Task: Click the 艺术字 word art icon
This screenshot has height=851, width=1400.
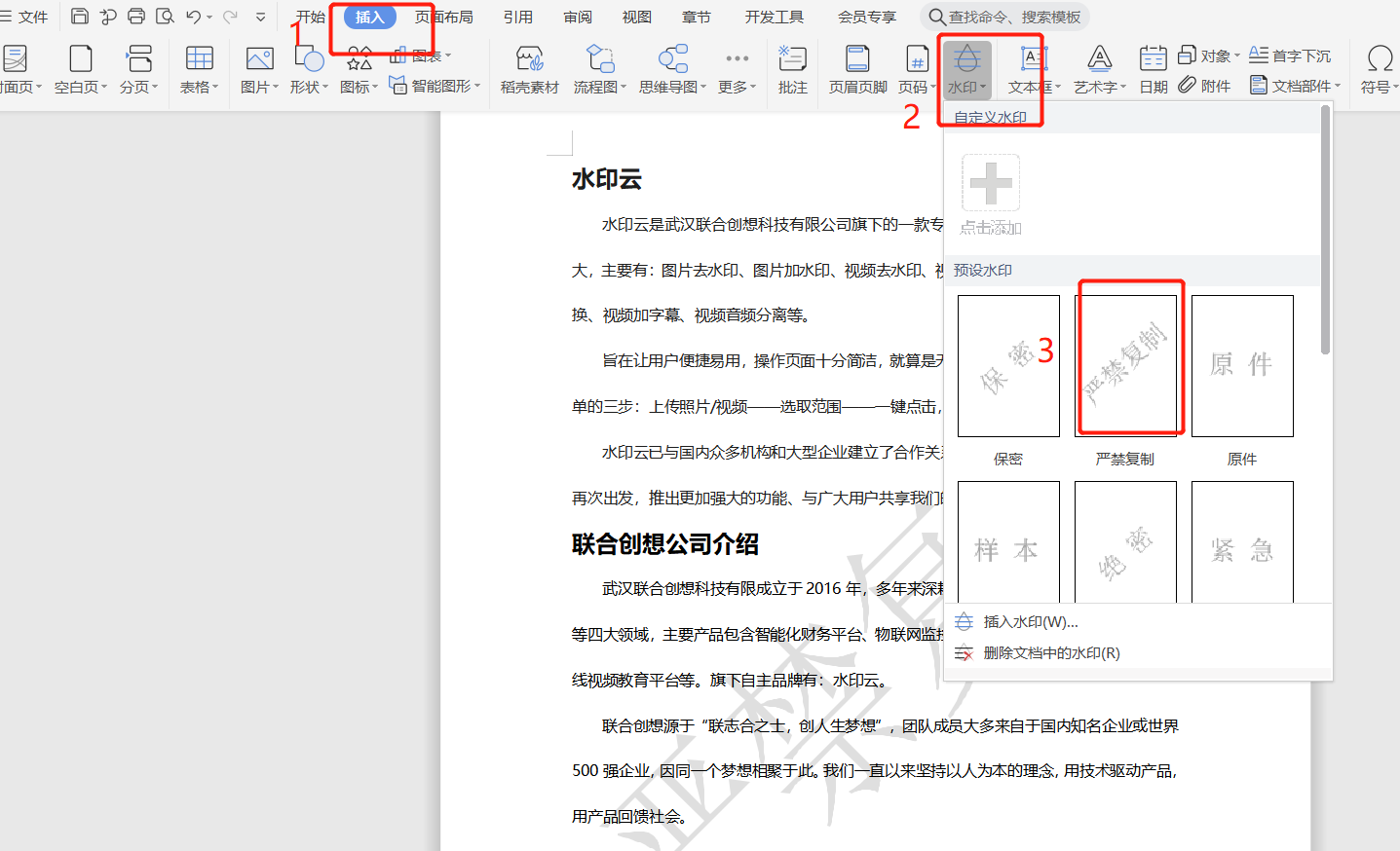Action: 1099,60
